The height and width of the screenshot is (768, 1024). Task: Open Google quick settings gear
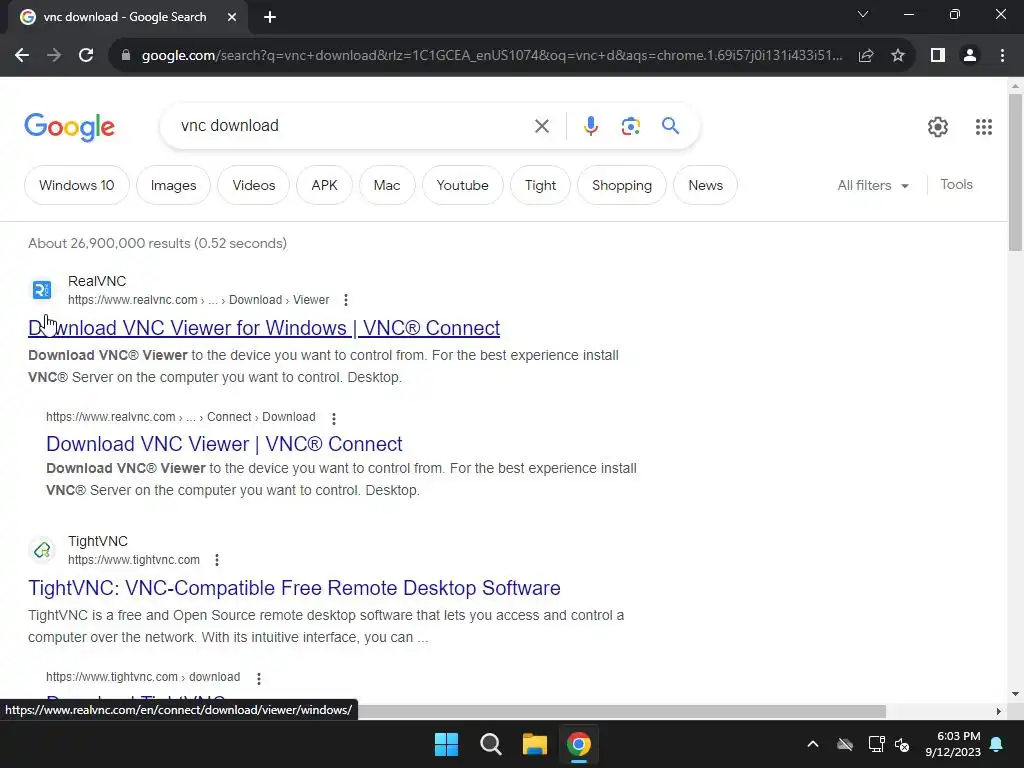coord(938,127)
